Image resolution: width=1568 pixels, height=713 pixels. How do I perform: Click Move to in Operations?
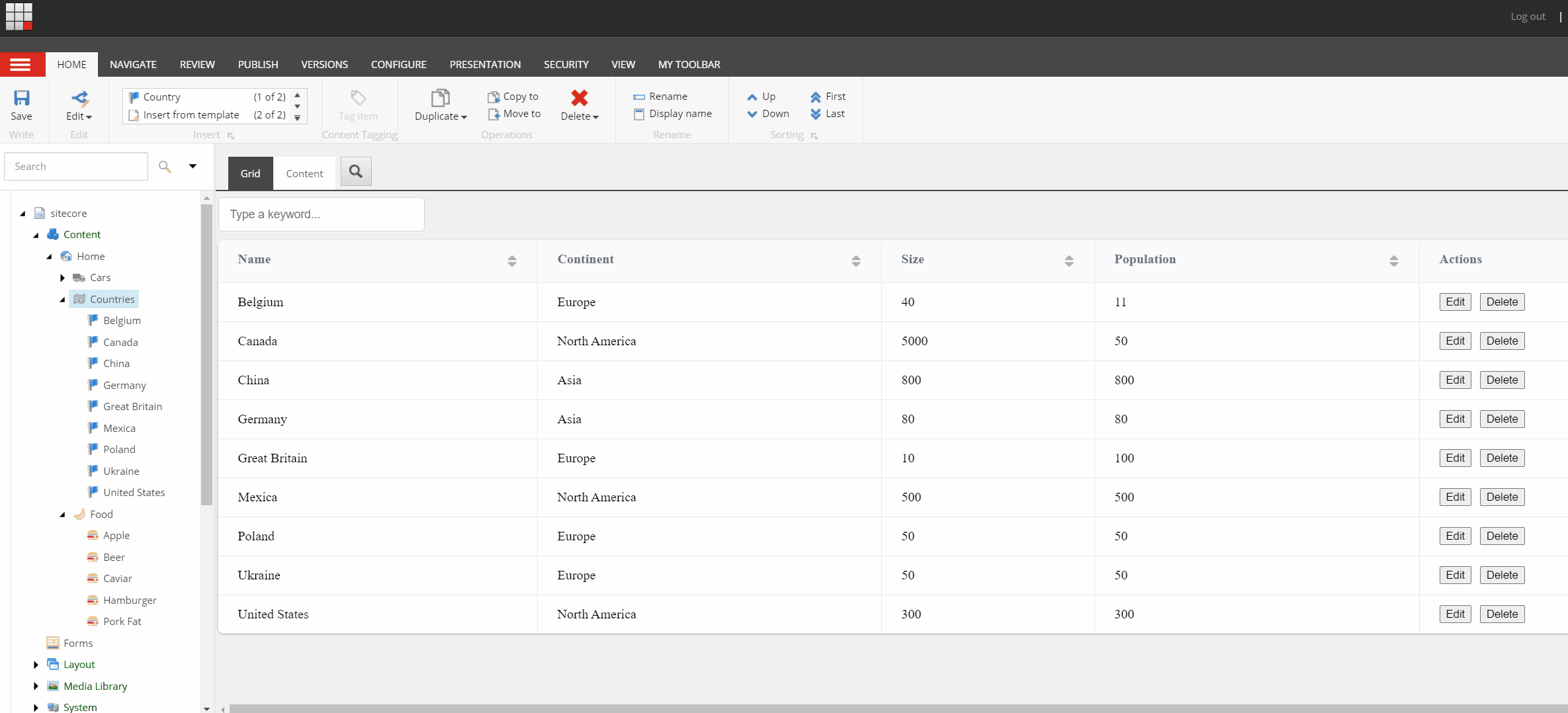(514, 114)
